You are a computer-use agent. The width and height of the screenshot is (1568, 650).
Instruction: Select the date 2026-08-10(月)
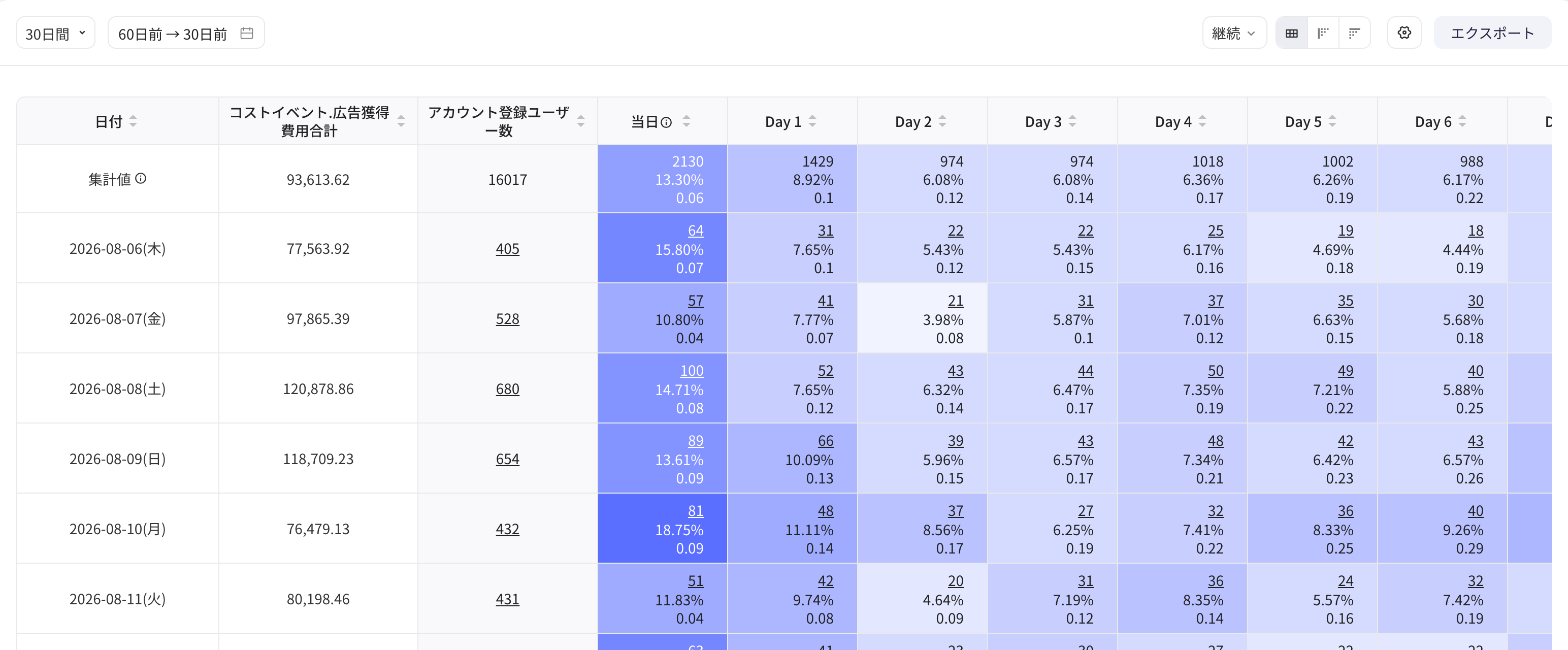[x=117, y=529]
